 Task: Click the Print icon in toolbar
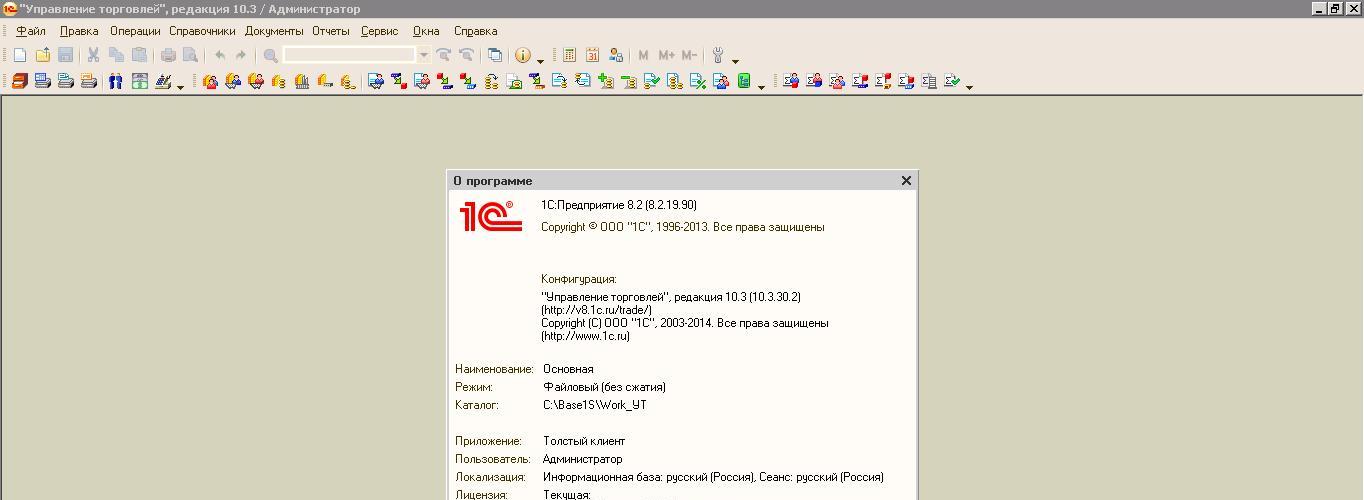(x=168, y=55)
